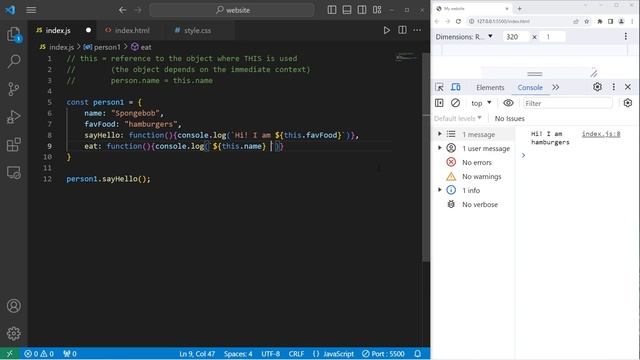Create a live expression with eye icon

(x=508, y=103)
